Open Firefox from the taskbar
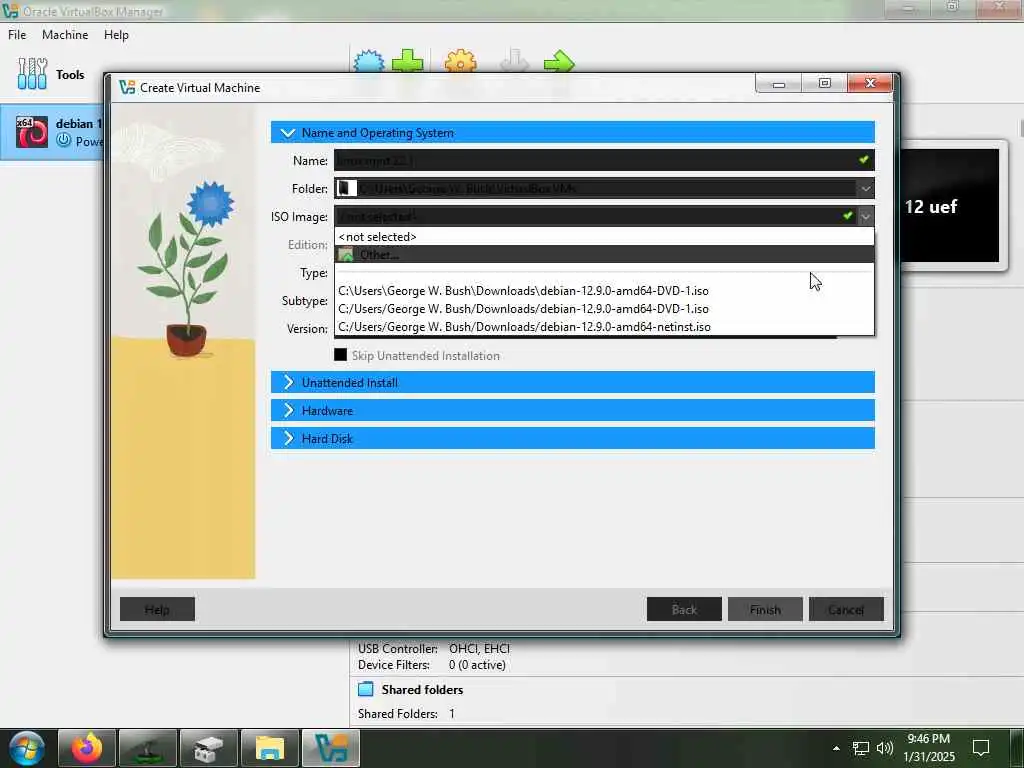Screen dimensions: 1024x768 [x=87, y=748]
